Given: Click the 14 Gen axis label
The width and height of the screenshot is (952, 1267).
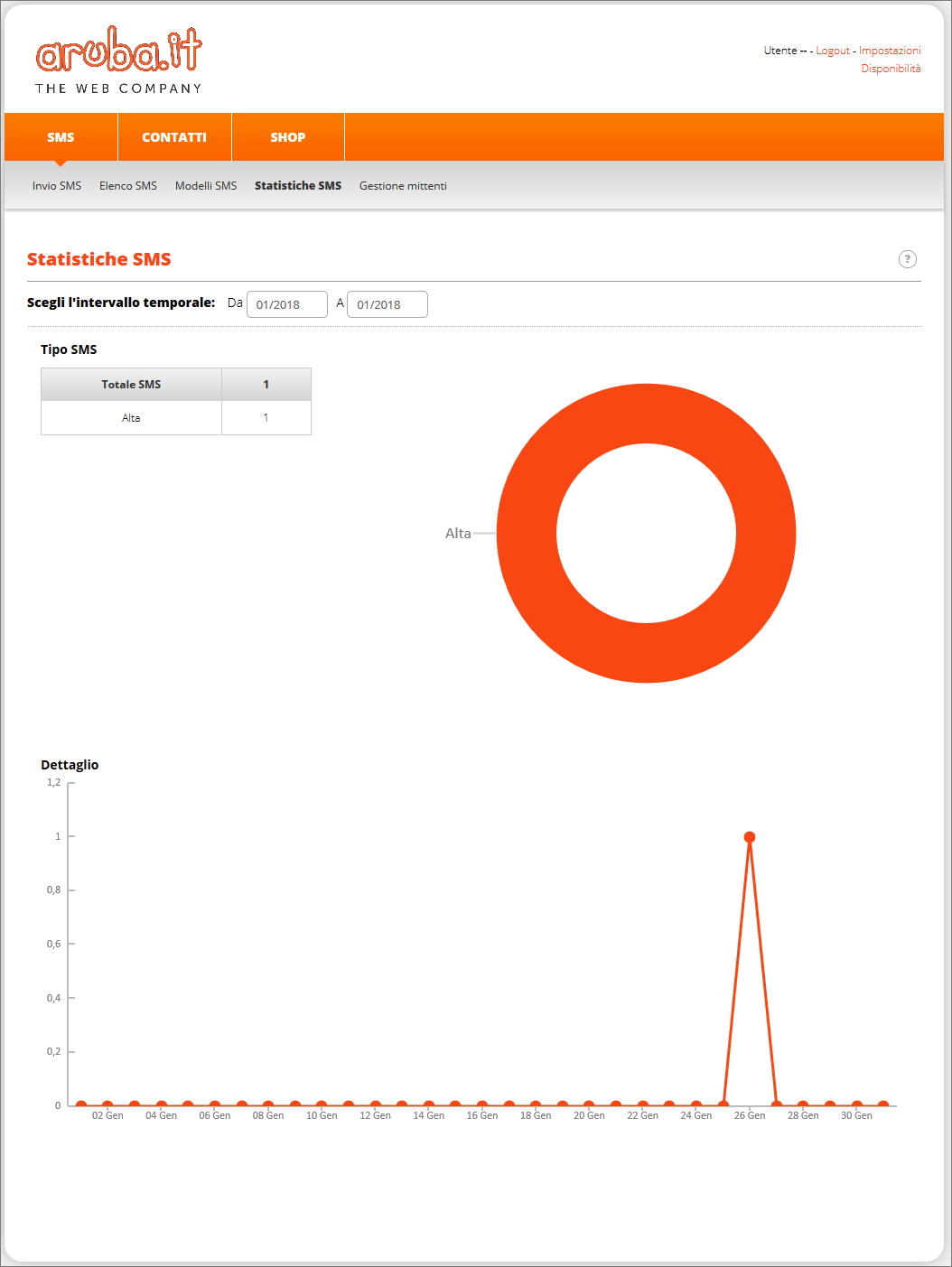Looking at the screenshot, I should pos(429,1115).
